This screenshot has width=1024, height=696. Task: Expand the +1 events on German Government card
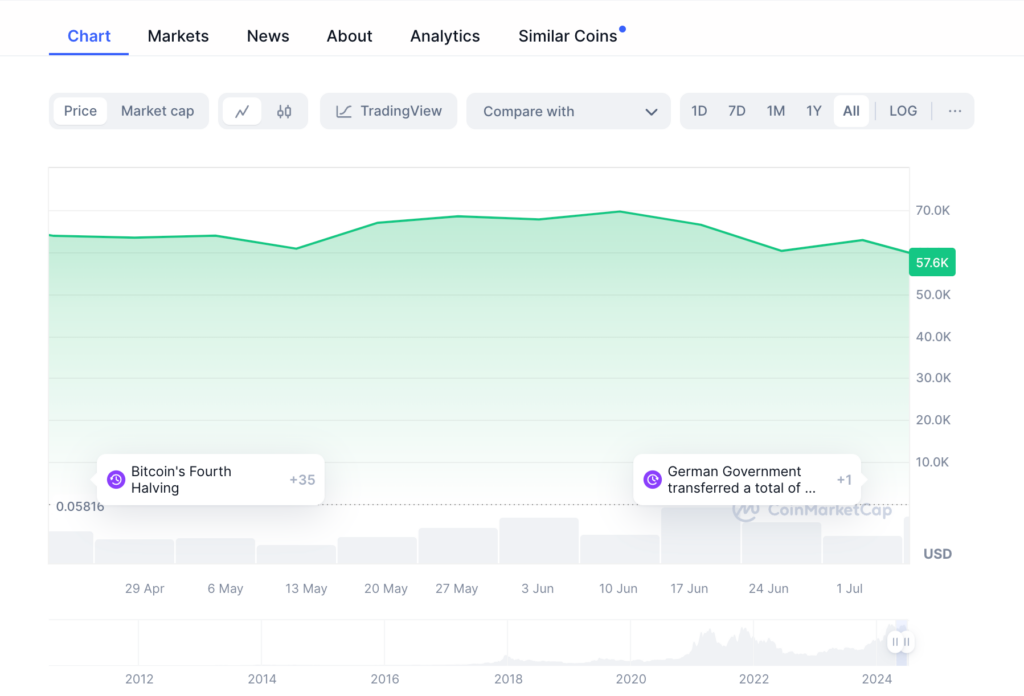tap(844, 480)
